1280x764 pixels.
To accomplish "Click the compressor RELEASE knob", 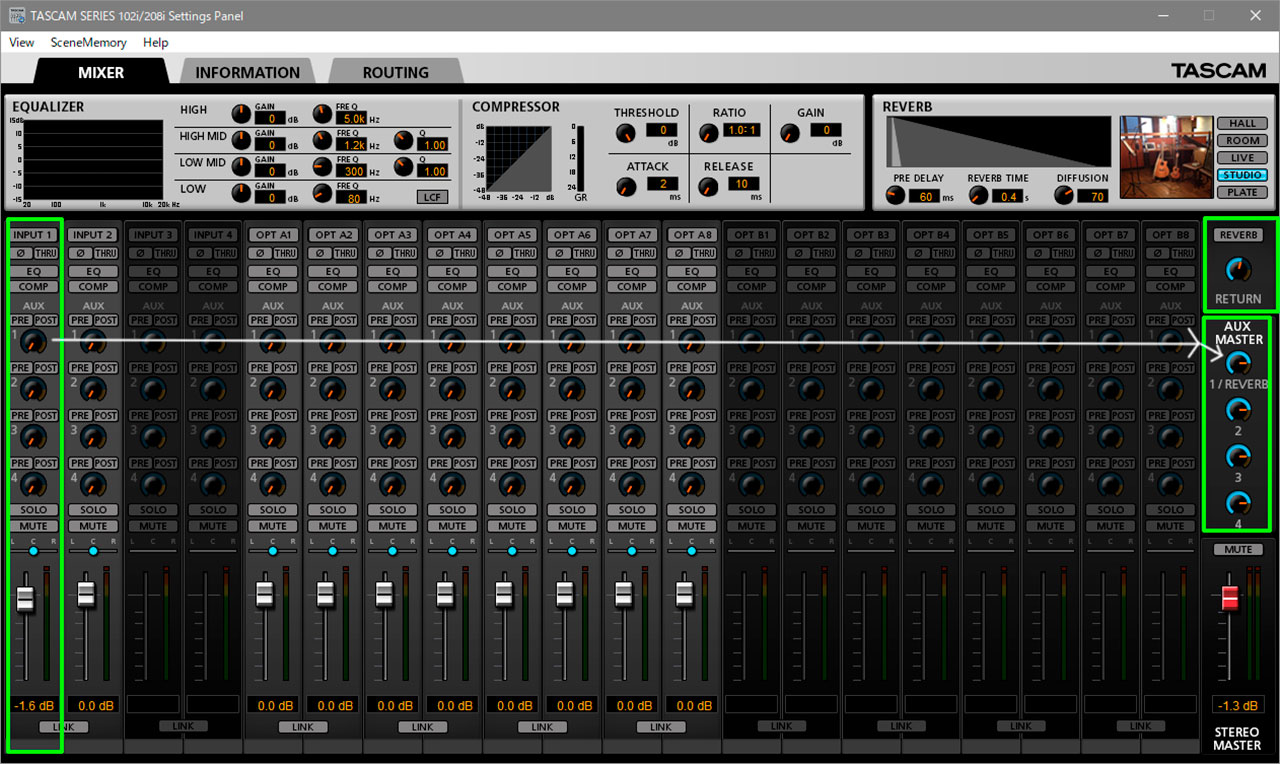I will [708, 187].
